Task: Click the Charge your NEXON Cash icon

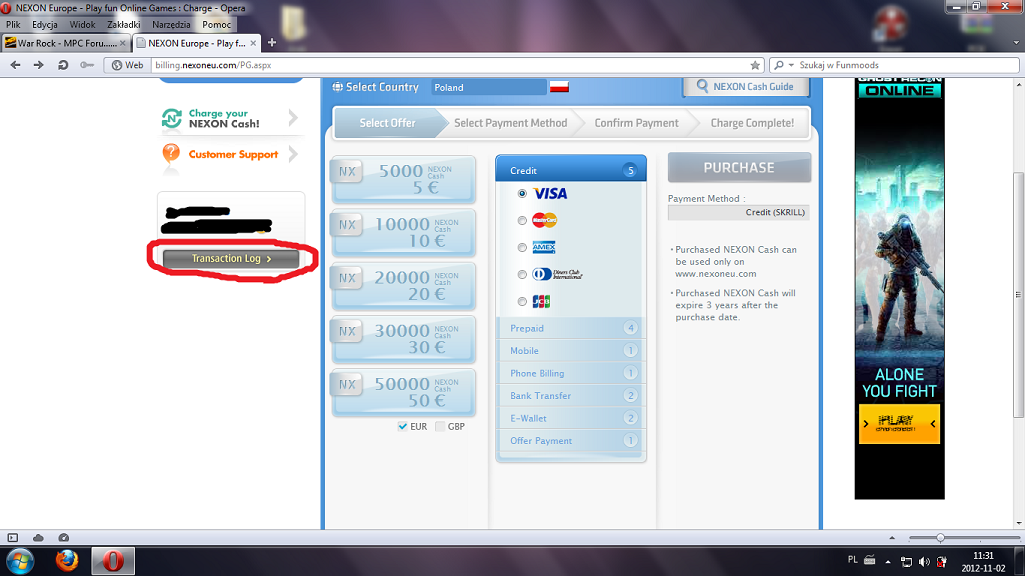Action: point(172,118)
